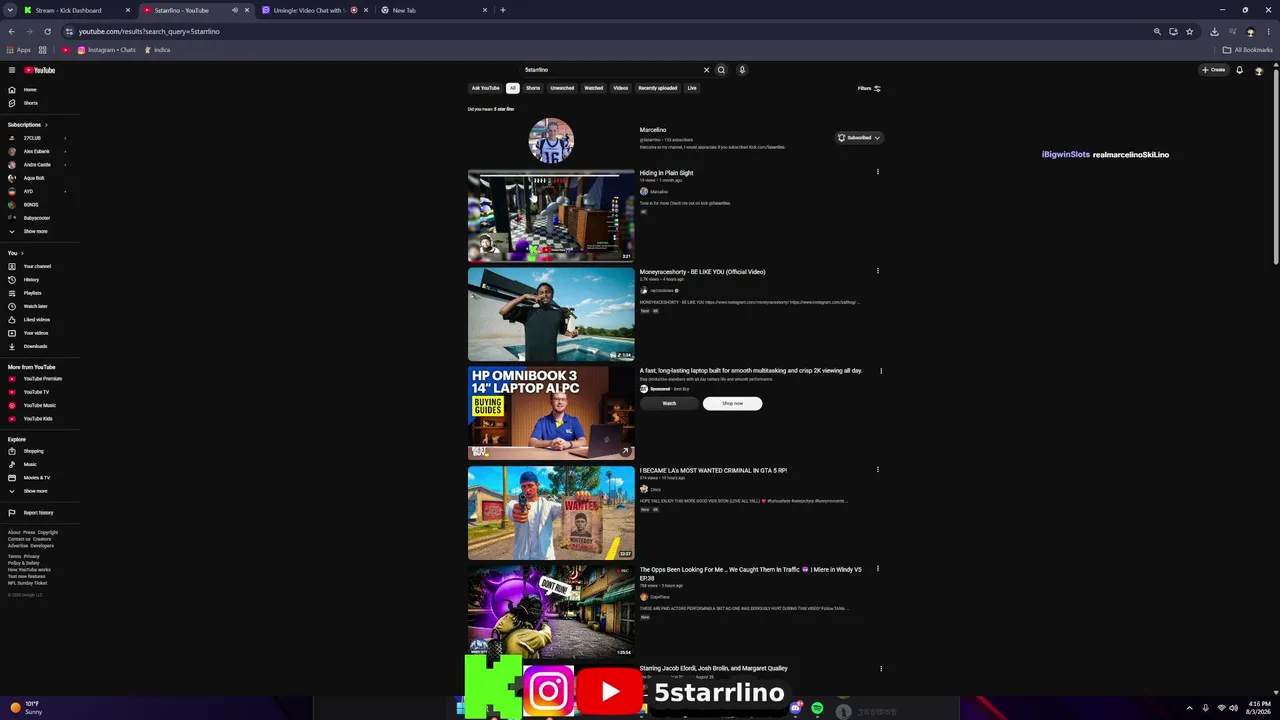Image resolution: width=1280 pixels, height=720 pixels.
Task: Open more actions for Hiding in Plain Sight
Action: click(x=878, y=172)
